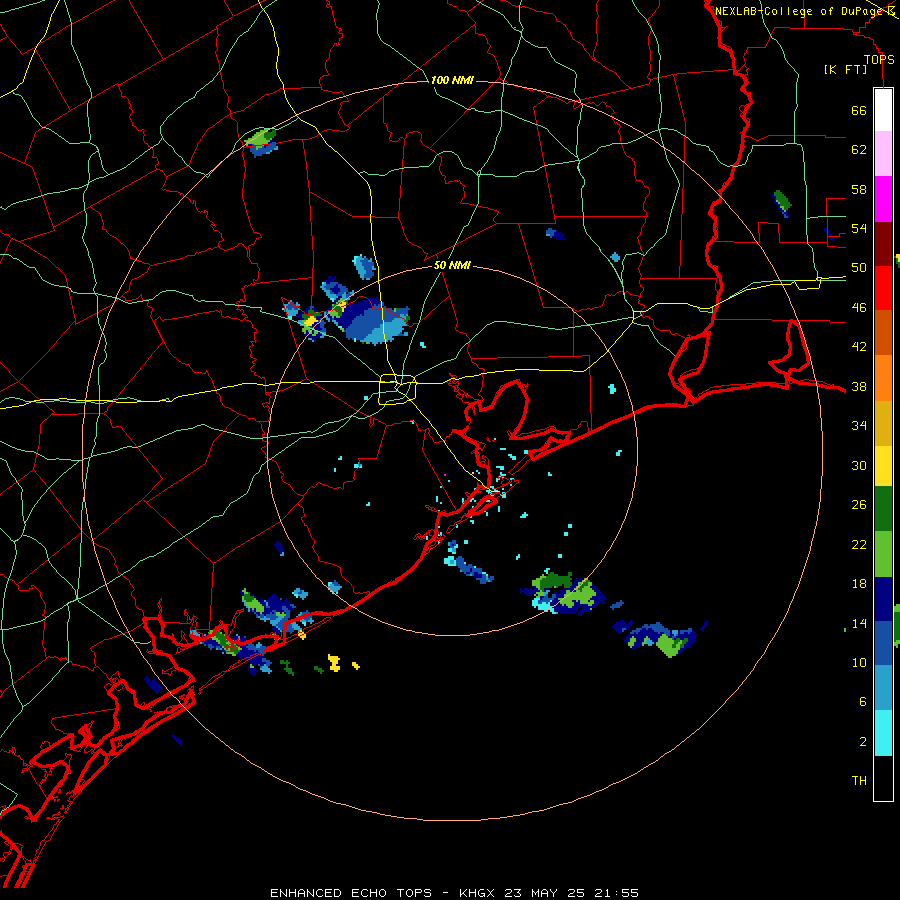
Task: Click the legend value 58
Action: (859, 189)
